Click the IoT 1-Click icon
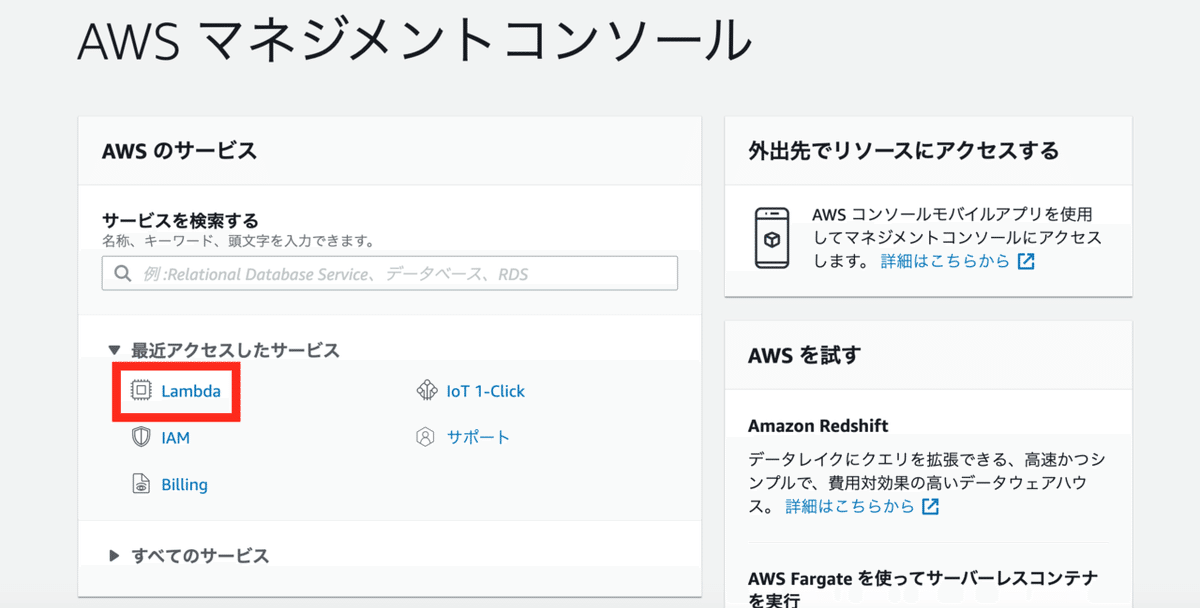The width and height of the screenshot is (1200, 608). pos(427,390)
